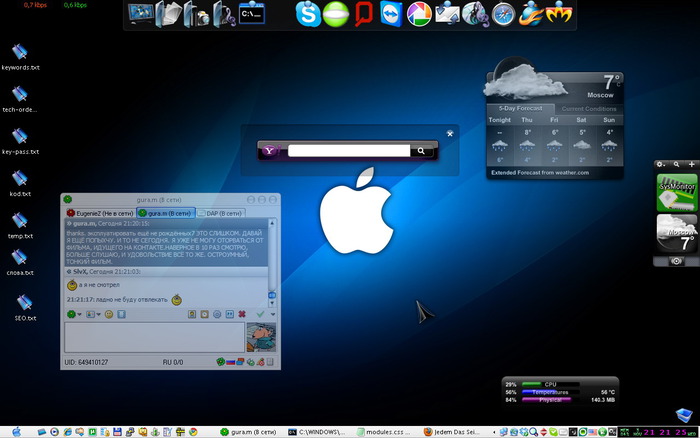Select temp.txt on the desktop
Viewport: 700px width, 438px height.
[x=20, y=226]
